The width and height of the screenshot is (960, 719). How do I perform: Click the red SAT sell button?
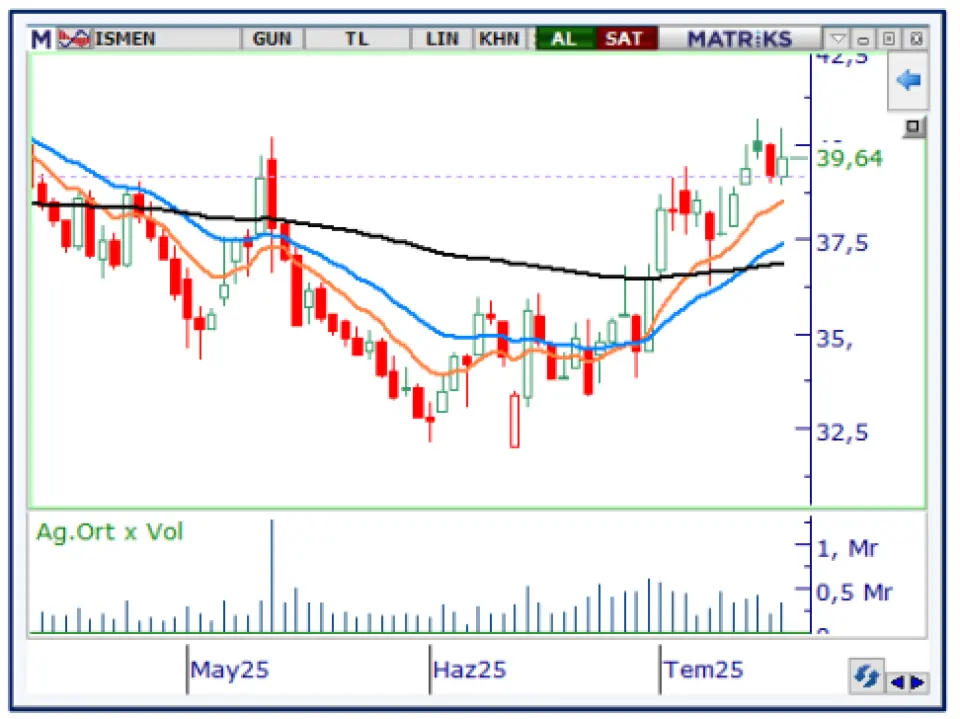pos(625,39)
